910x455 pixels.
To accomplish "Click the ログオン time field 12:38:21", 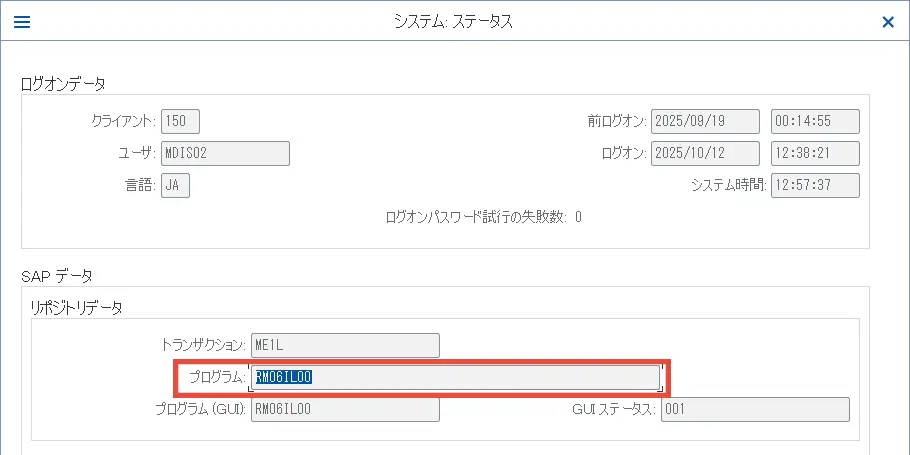I will click(x=816, y=153).
